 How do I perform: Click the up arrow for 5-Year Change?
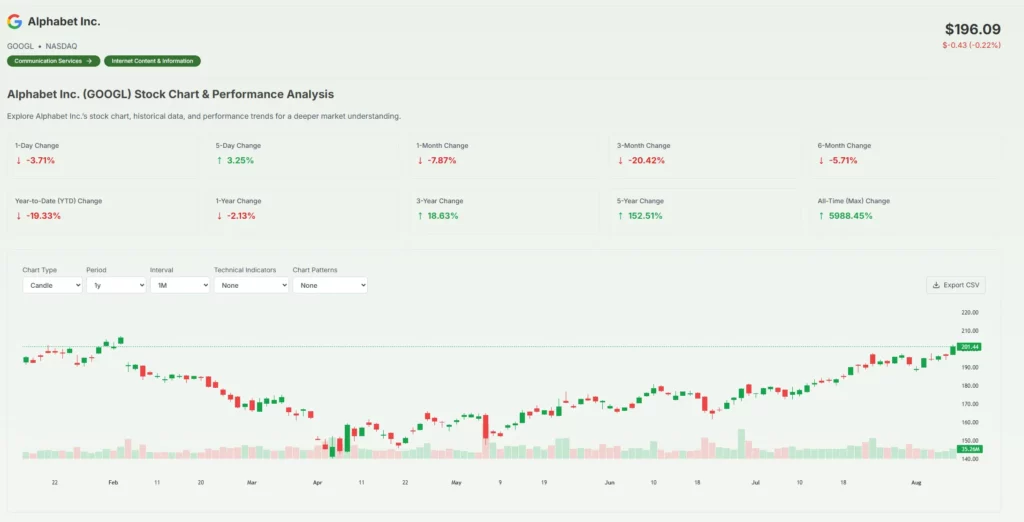(621, 215)
